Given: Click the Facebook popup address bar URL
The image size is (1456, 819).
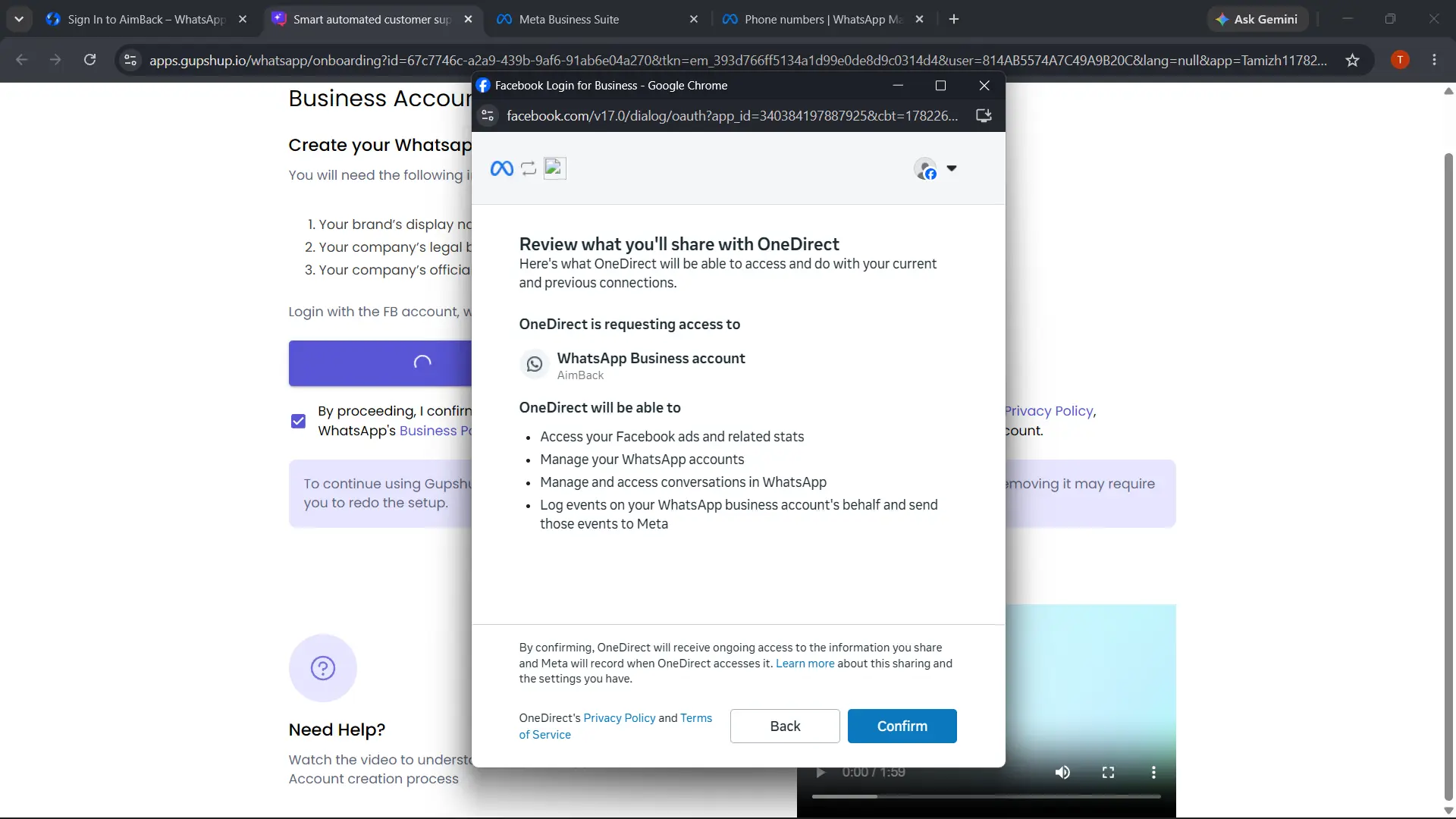Looking at the screenshot, I should tap(732, 116).
